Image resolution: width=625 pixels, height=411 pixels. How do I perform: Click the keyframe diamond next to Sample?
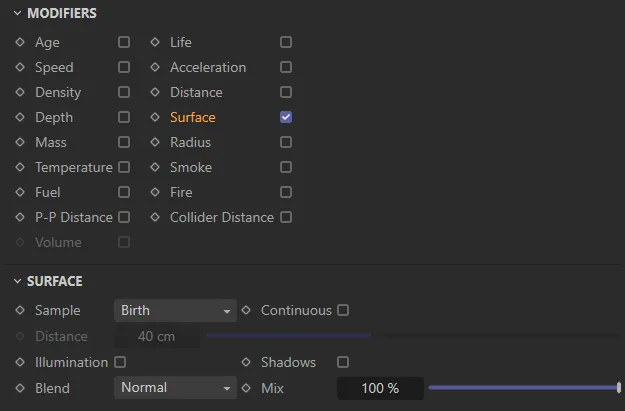(20, 310)
